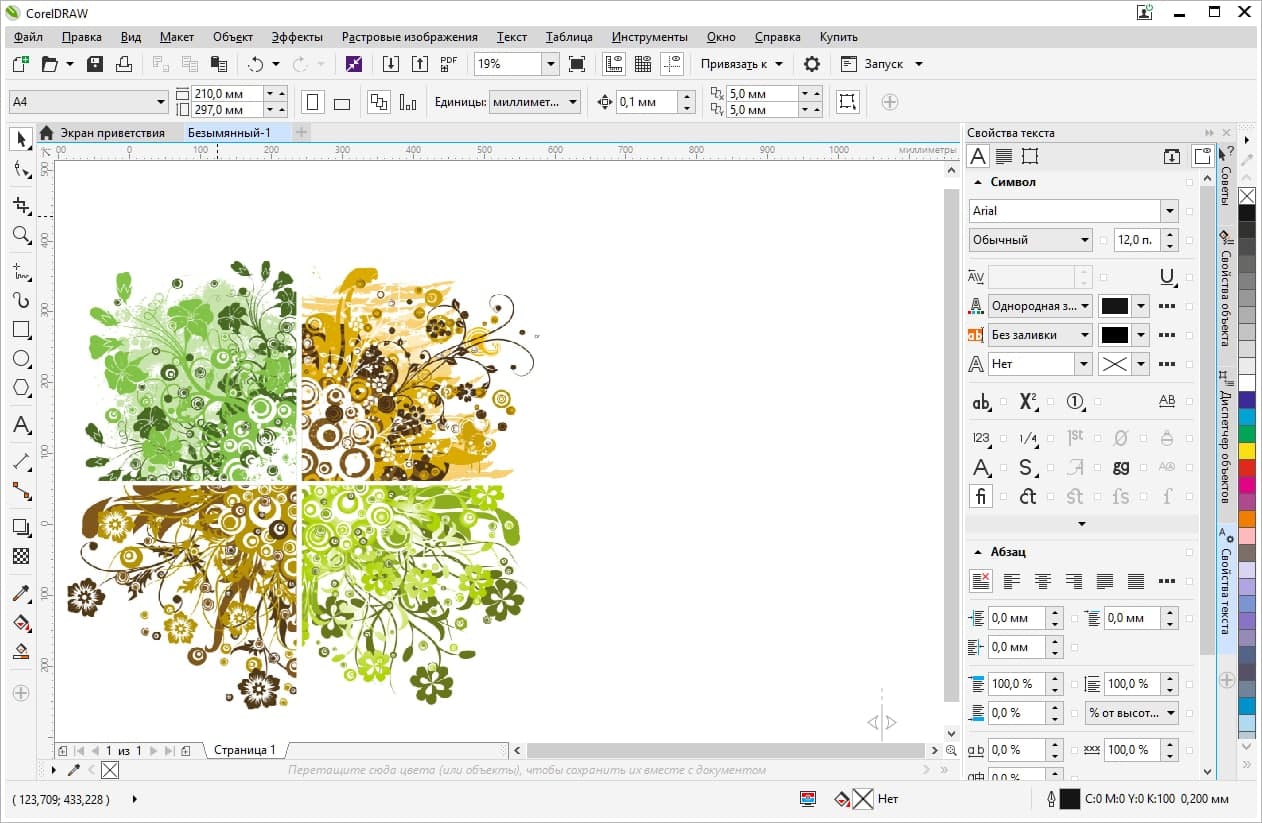Toggle the underline text style button
The width and height of the screenshot is (1262, 823).
pos(1166,277)
